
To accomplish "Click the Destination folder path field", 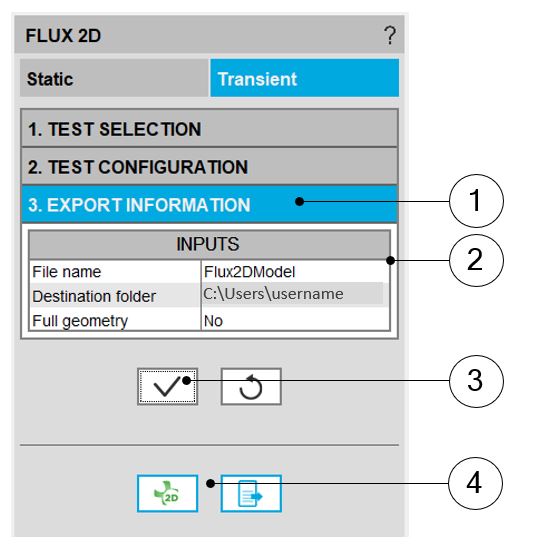I will pos(293,294).
